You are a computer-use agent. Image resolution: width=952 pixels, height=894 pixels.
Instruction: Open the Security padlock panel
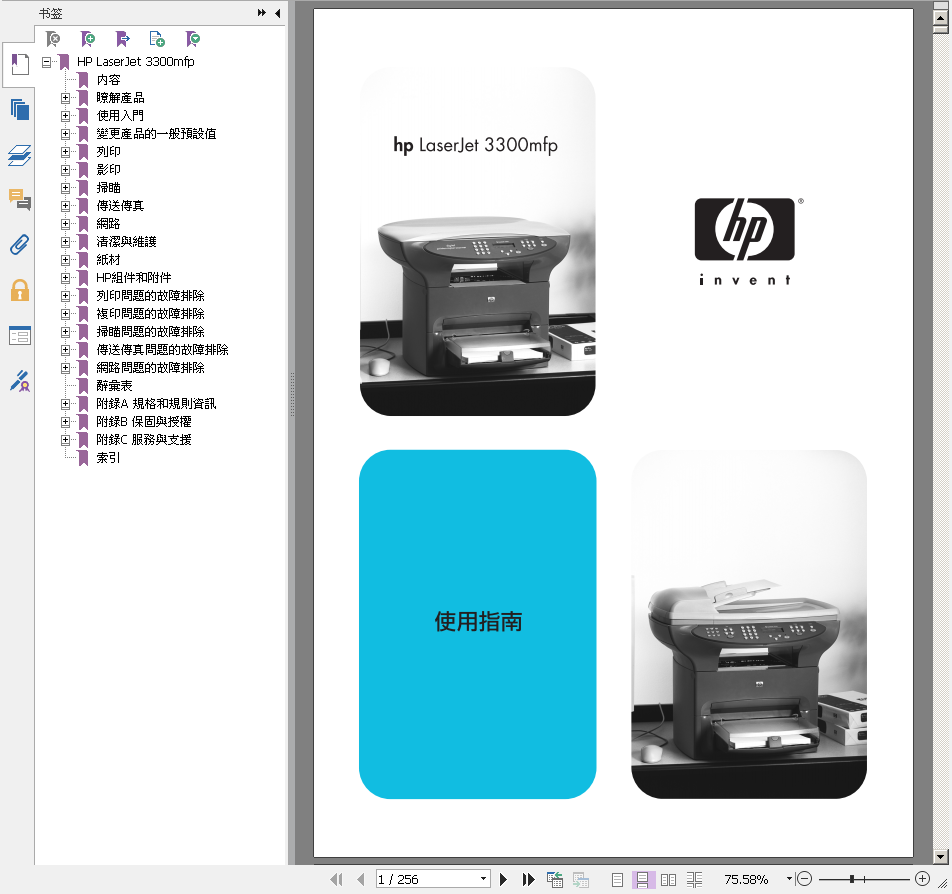19,290
